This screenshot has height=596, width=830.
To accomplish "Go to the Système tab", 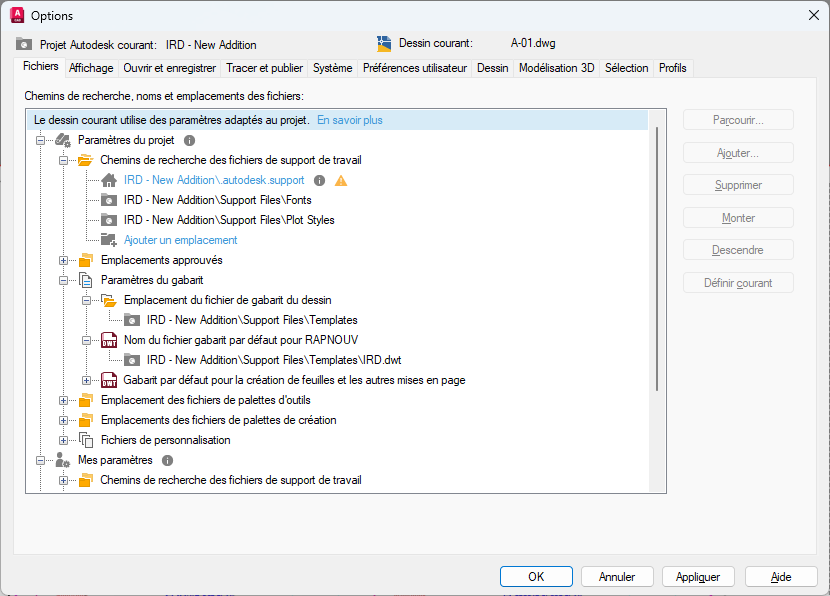I will [x=332, y=68].
